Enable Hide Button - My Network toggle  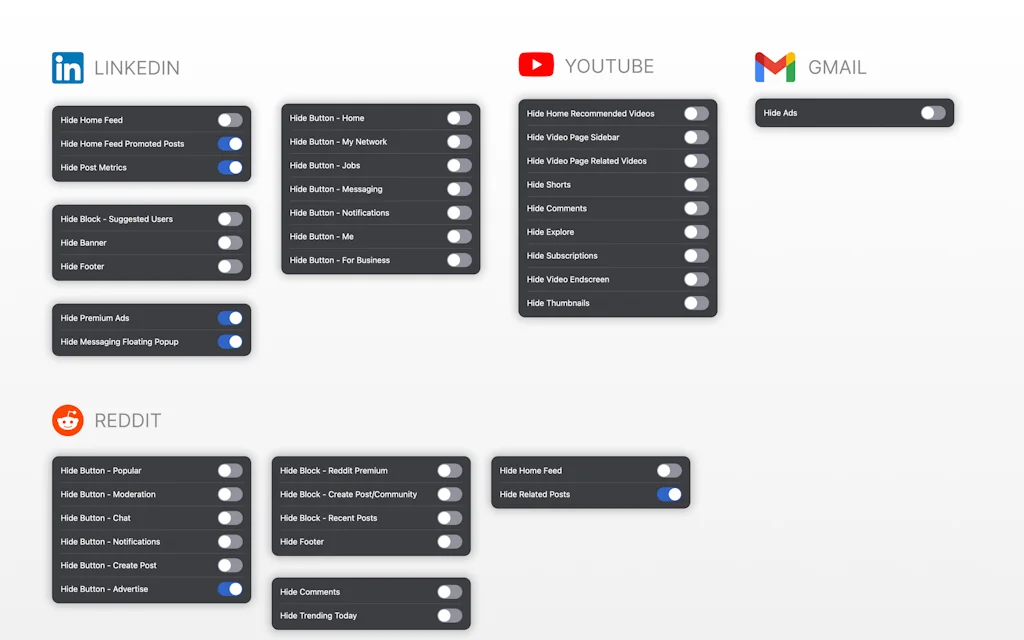point(459,142)
